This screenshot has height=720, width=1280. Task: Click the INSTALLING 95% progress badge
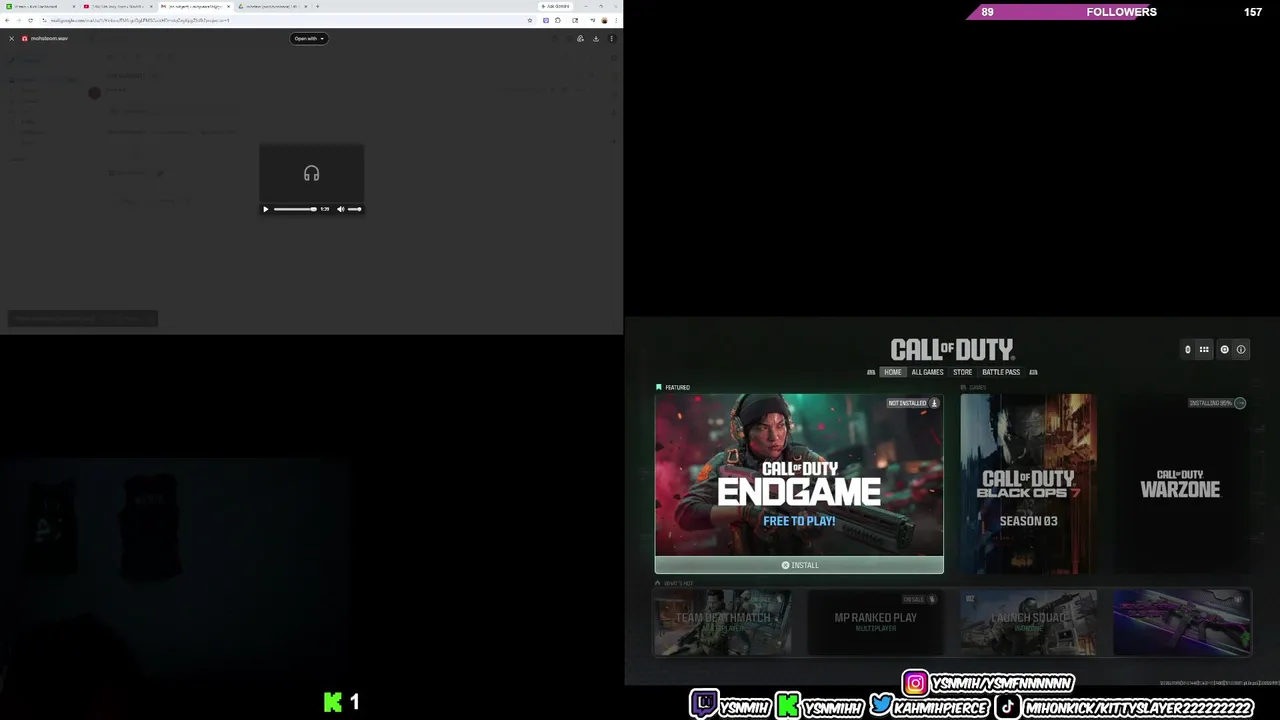point(1217,403)
